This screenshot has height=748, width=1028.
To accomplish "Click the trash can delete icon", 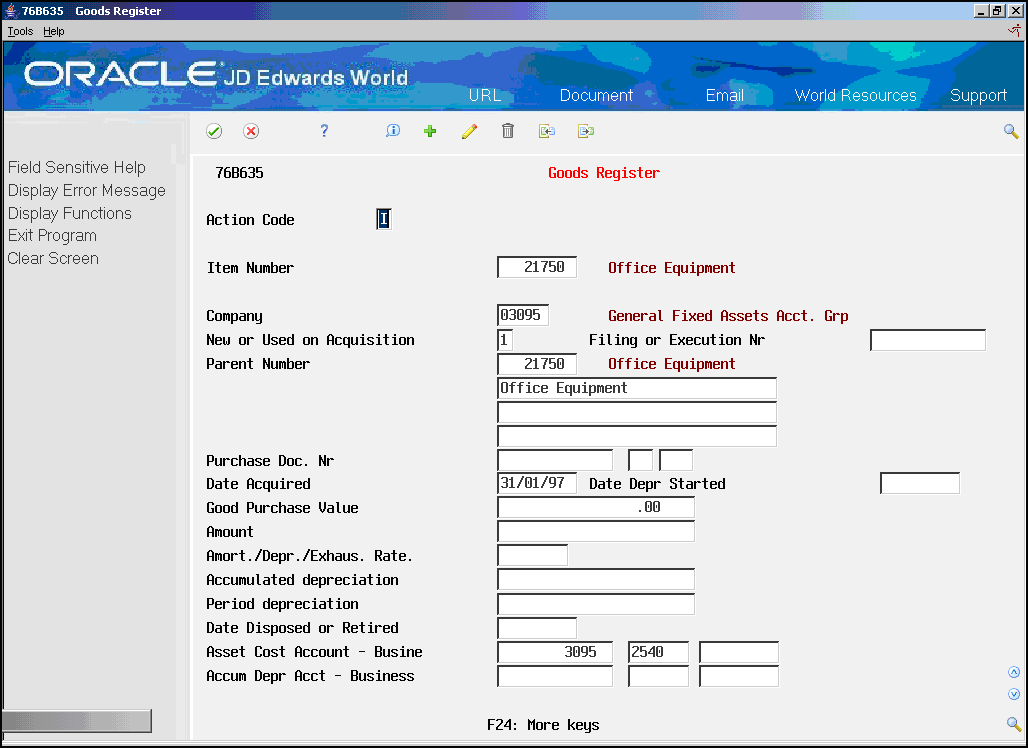I will coord(507,131).
